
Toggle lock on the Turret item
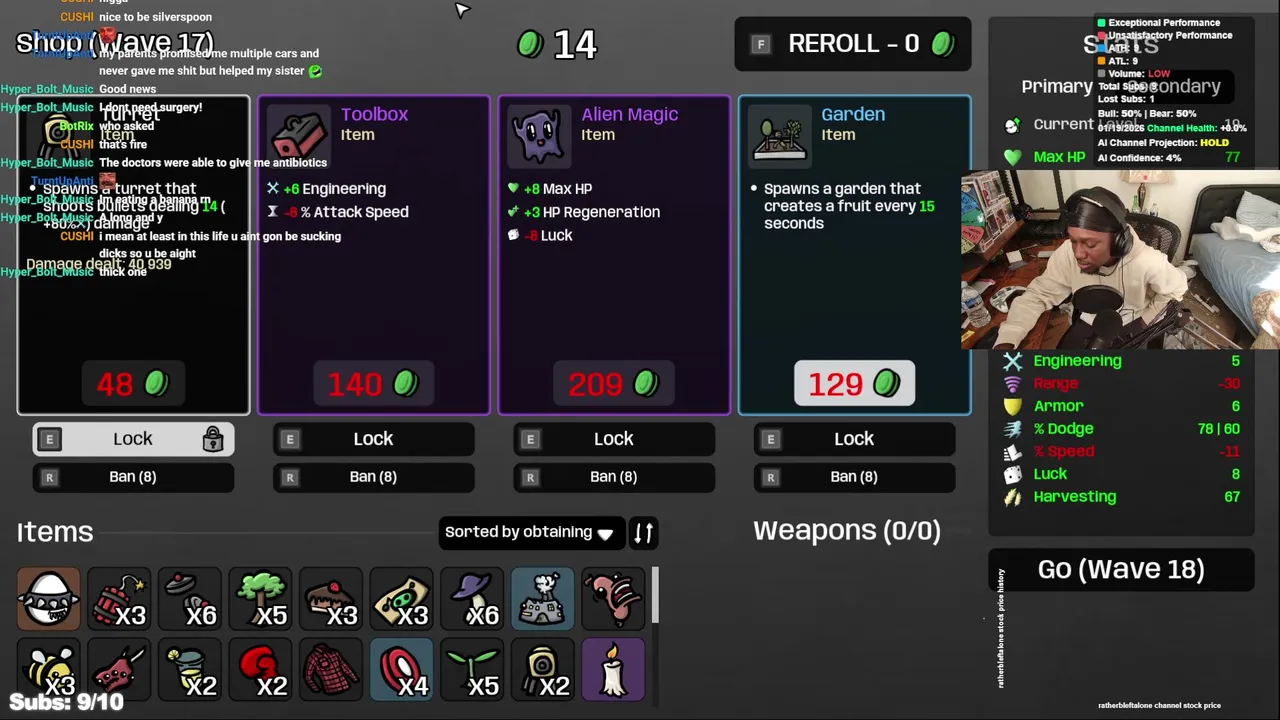133,439
